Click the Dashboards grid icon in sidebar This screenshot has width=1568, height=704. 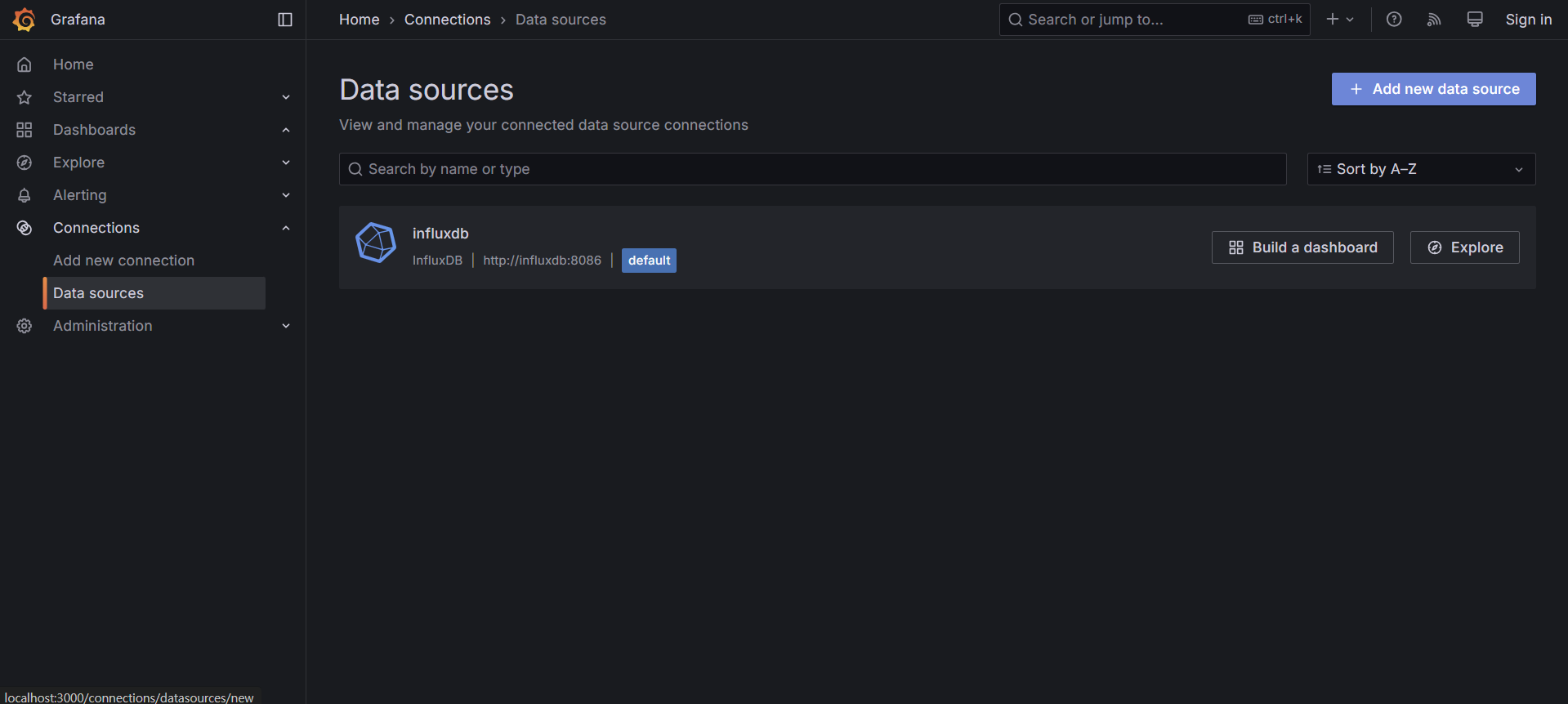pyautogui.click(x=25, y=130)
